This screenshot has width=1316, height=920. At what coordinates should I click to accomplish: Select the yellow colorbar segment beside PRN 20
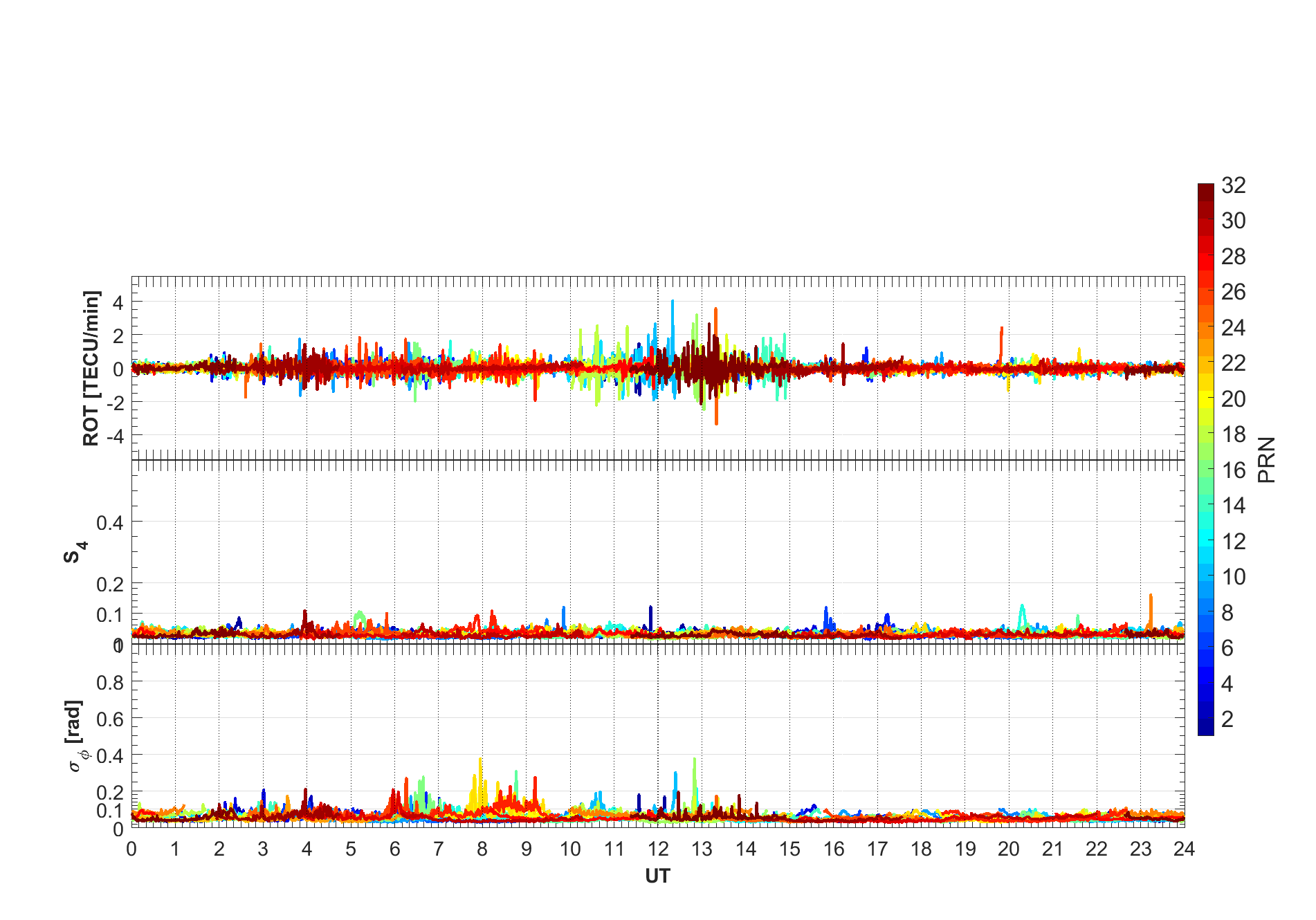[1206, 399]
